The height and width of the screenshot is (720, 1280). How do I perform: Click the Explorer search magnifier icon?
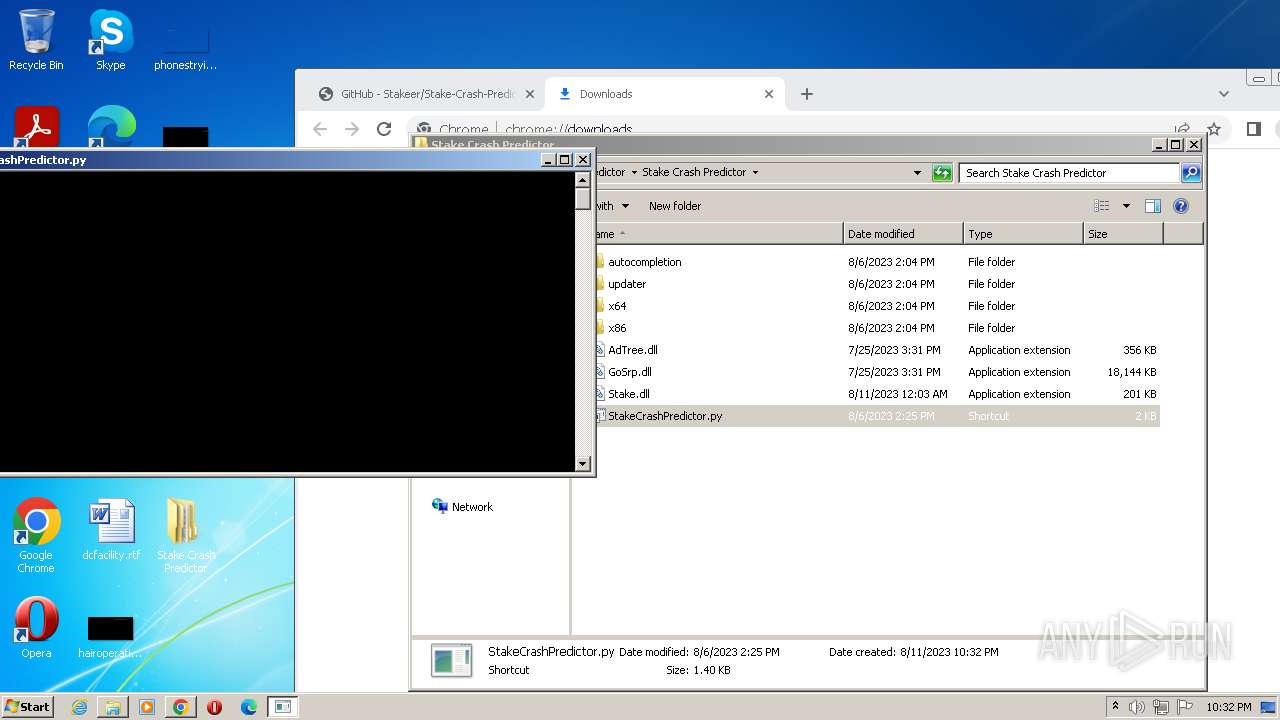1191,173
